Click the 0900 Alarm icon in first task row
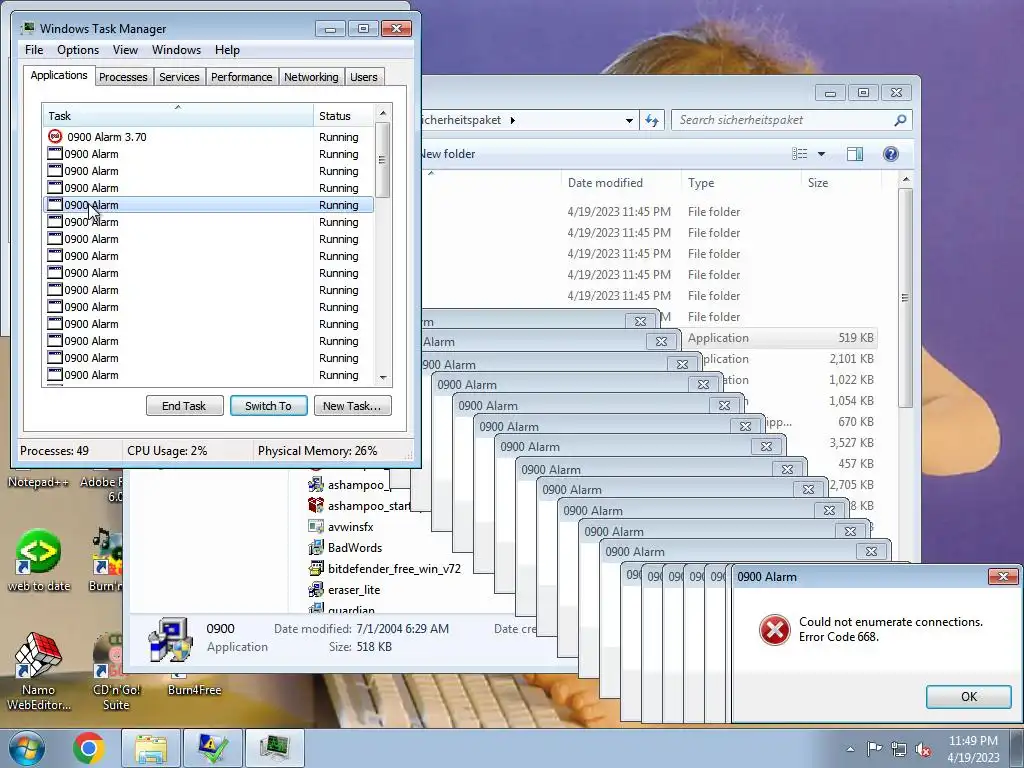Screen dimensions: 1024x768 pos(56,136)
